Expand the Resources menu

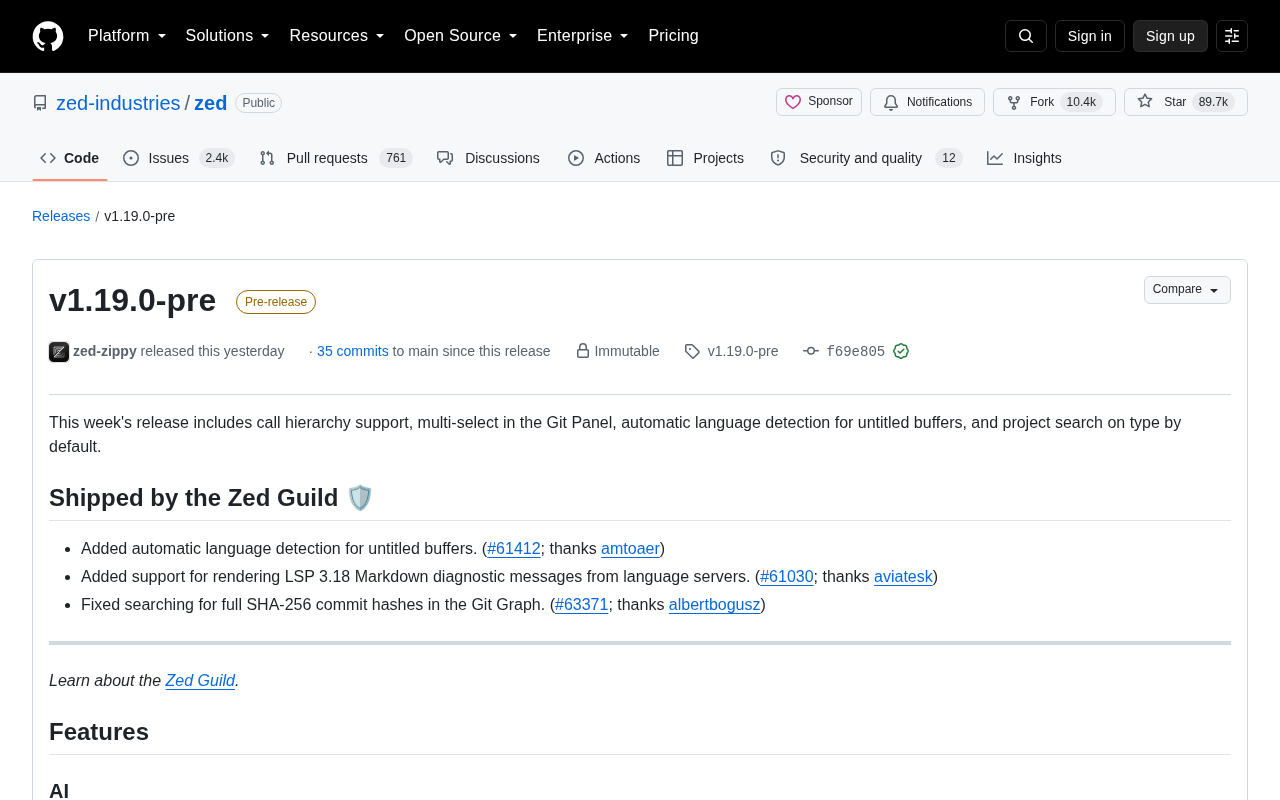pos(337,36)
